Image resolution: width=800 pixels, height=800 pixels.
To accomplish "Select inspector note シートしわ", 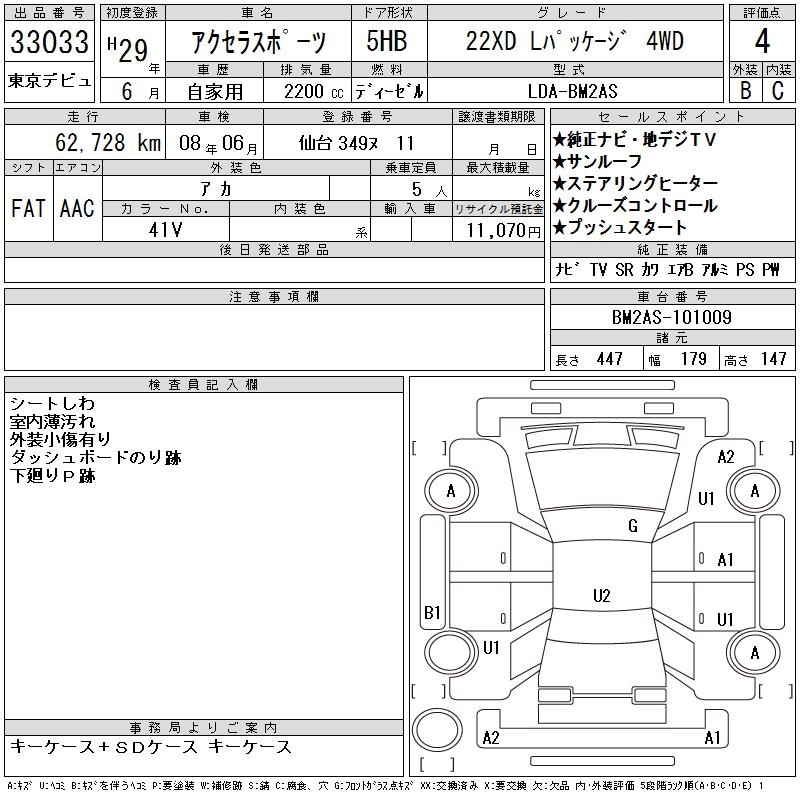I will 52,404.
